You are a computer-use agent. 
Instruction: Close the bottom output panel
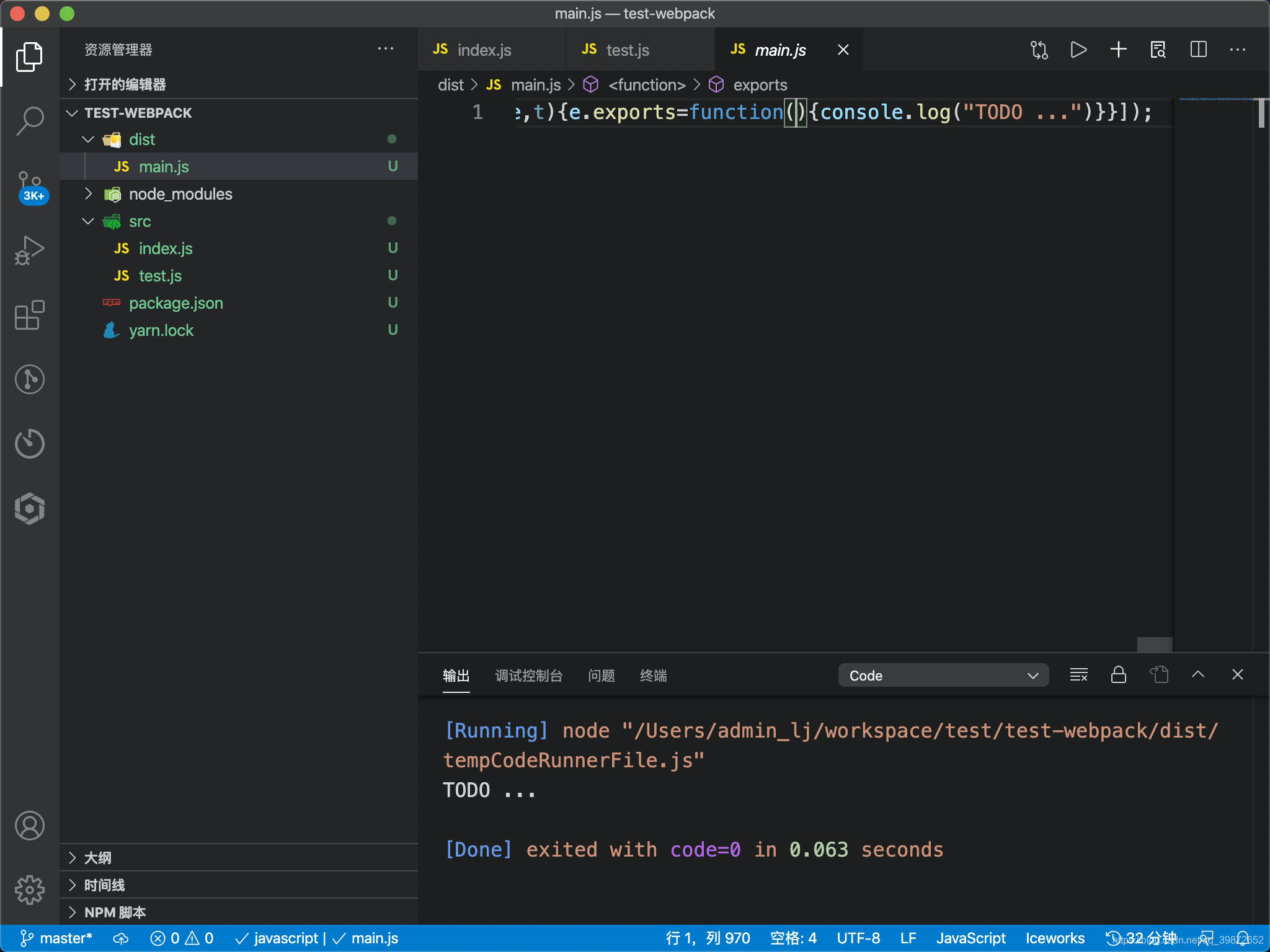click(1238, 674)
